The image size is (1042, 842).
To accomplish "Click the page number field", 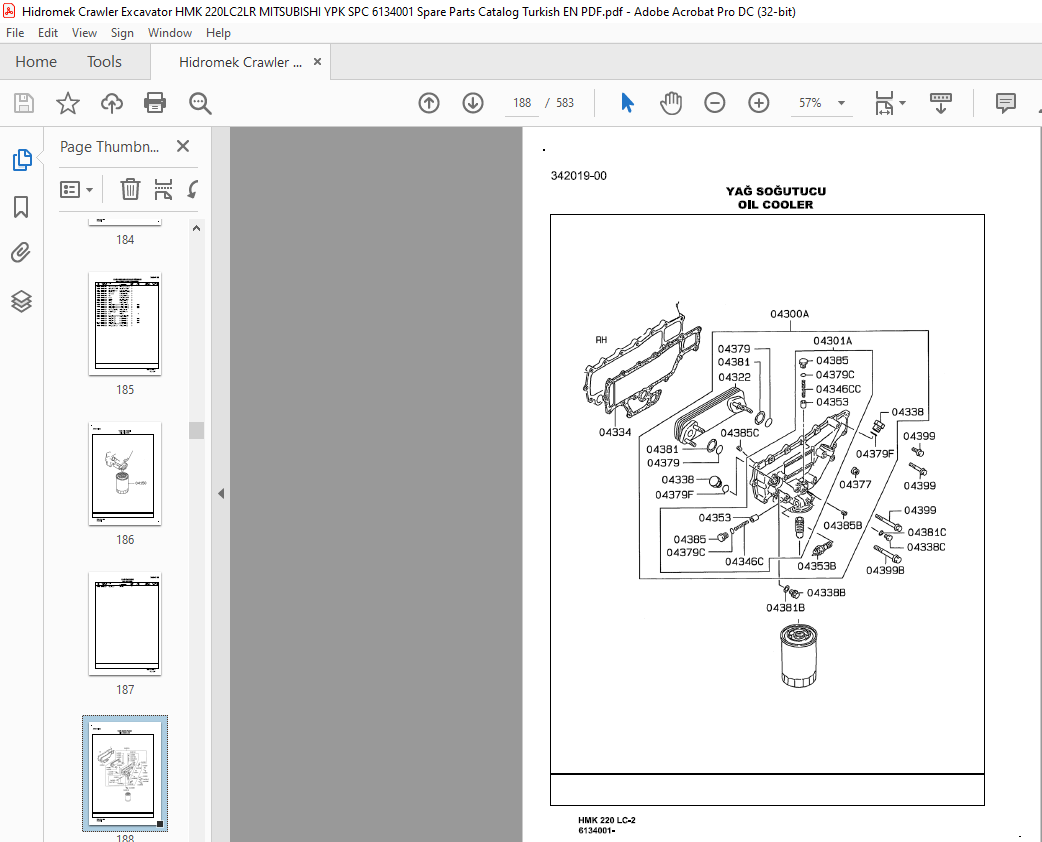I will pyautogui.click(x=522, y=103).
